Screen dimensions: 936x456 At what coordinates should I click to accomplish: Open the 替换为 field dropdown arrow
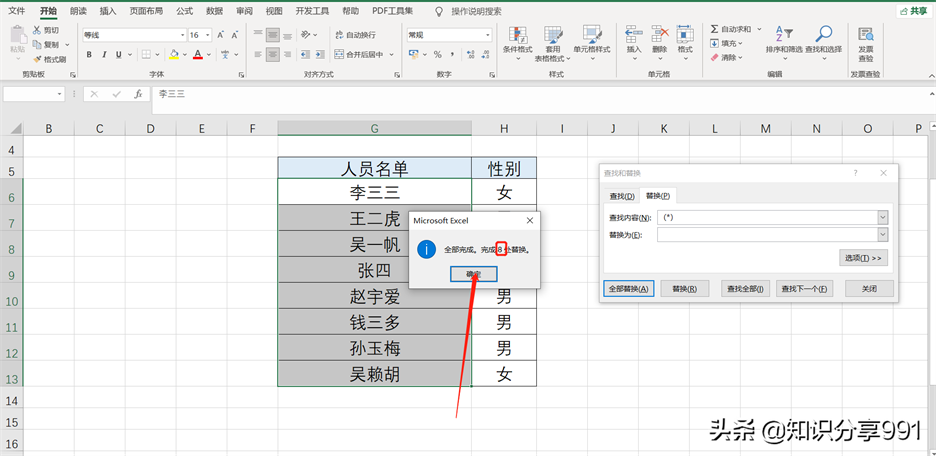[x=882, y=234]
